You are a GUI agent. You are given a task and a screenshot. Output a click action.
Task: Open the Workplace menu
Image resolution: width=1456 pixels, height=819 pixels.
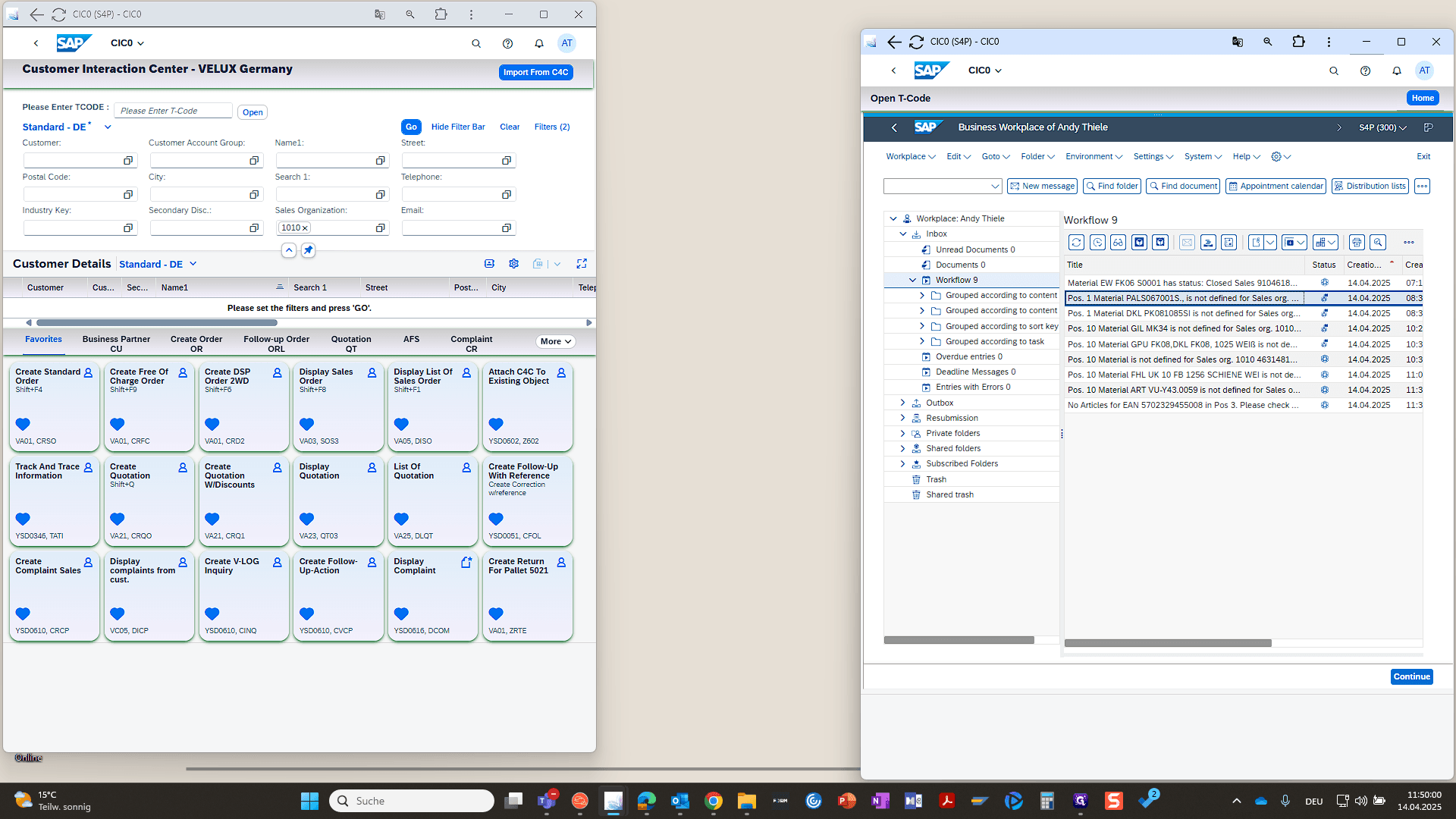click(910, 157)
